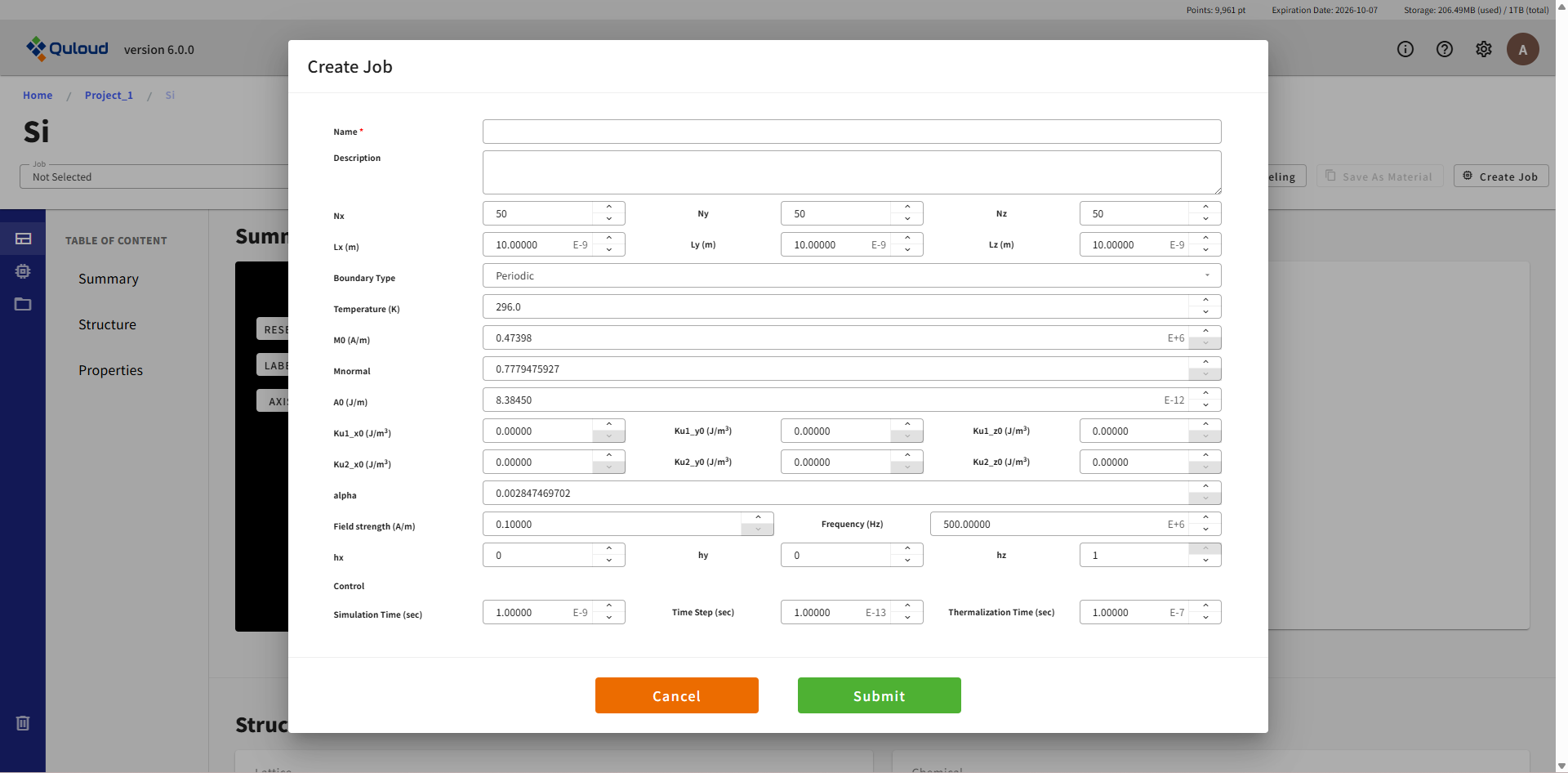1568x773 pixels.
Task: Click the Quloud logo
Action: pyautogui.click(x=67, y=49)
